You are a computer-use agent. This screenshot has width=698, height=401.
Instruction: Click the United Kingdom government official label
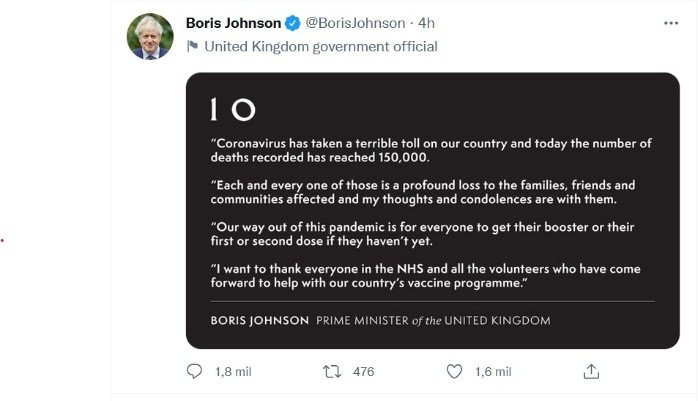(x=320, y=46)
